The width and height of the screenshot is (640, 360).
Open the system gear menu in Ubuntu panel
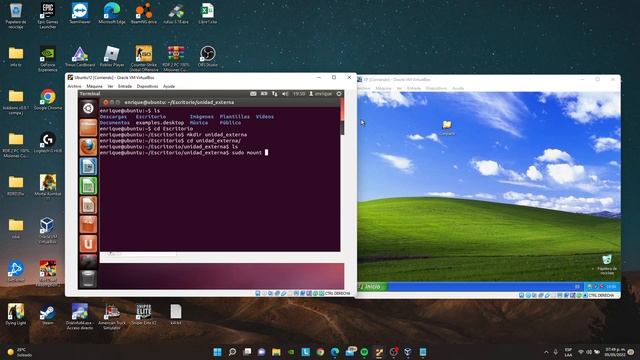tap(339, 94)
